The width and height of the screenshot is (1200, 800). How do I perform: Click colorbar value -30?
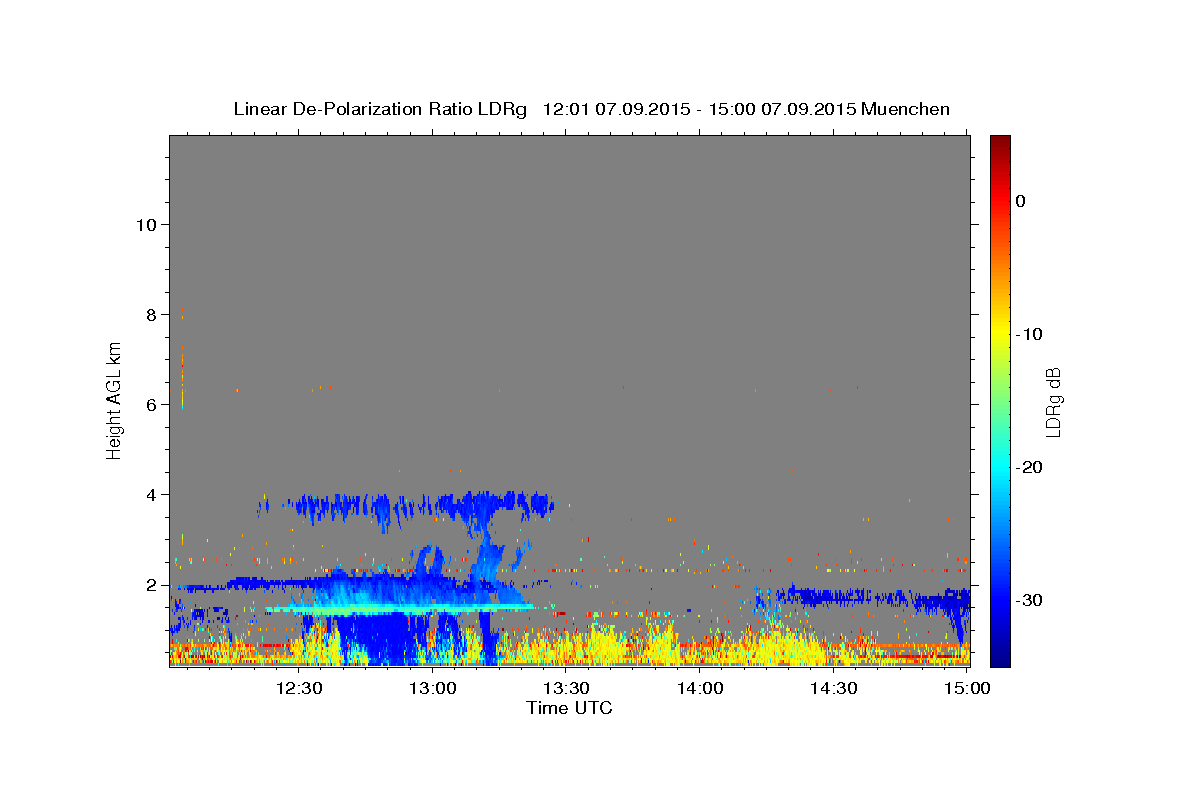(x=1030, y=600)
